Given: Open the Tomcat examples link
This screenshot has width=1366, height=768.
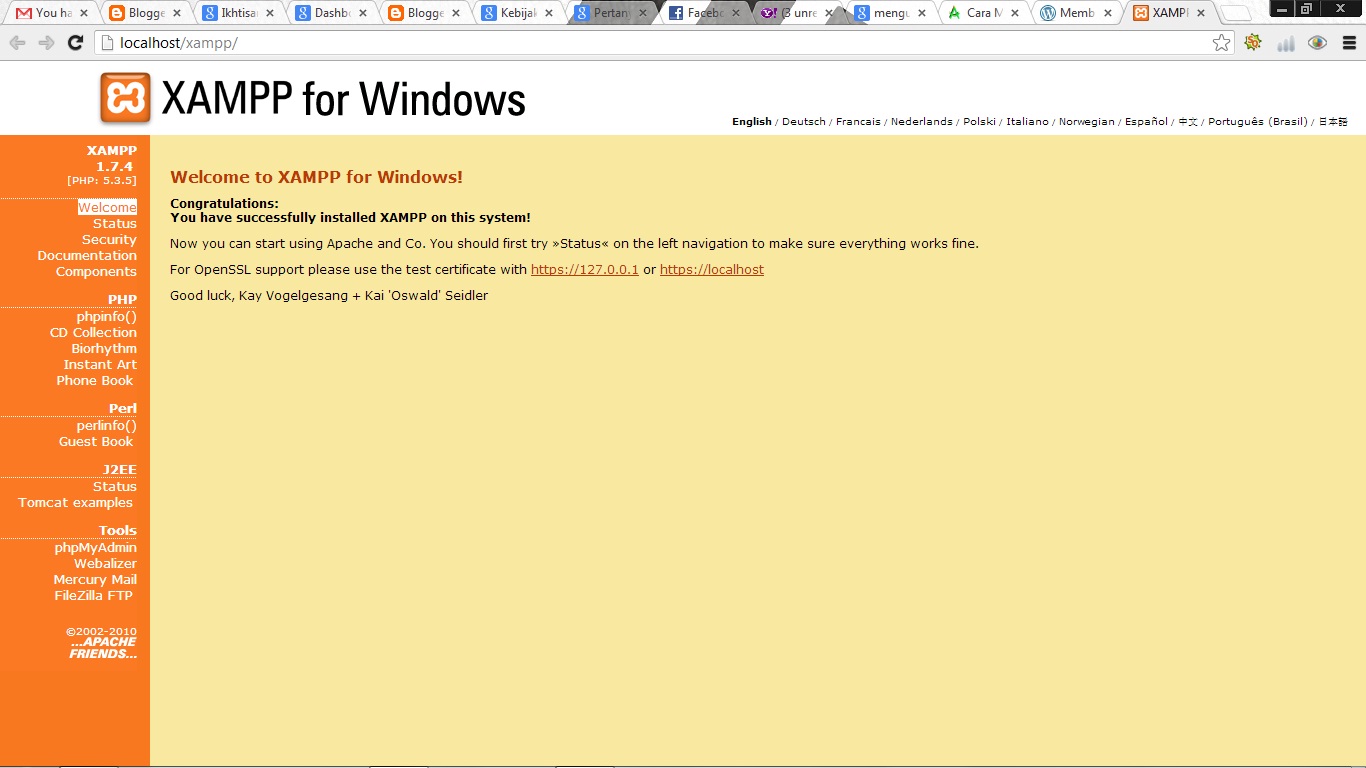Looking at the screenshot, I should pyautogui.click(x=75, y=502).
